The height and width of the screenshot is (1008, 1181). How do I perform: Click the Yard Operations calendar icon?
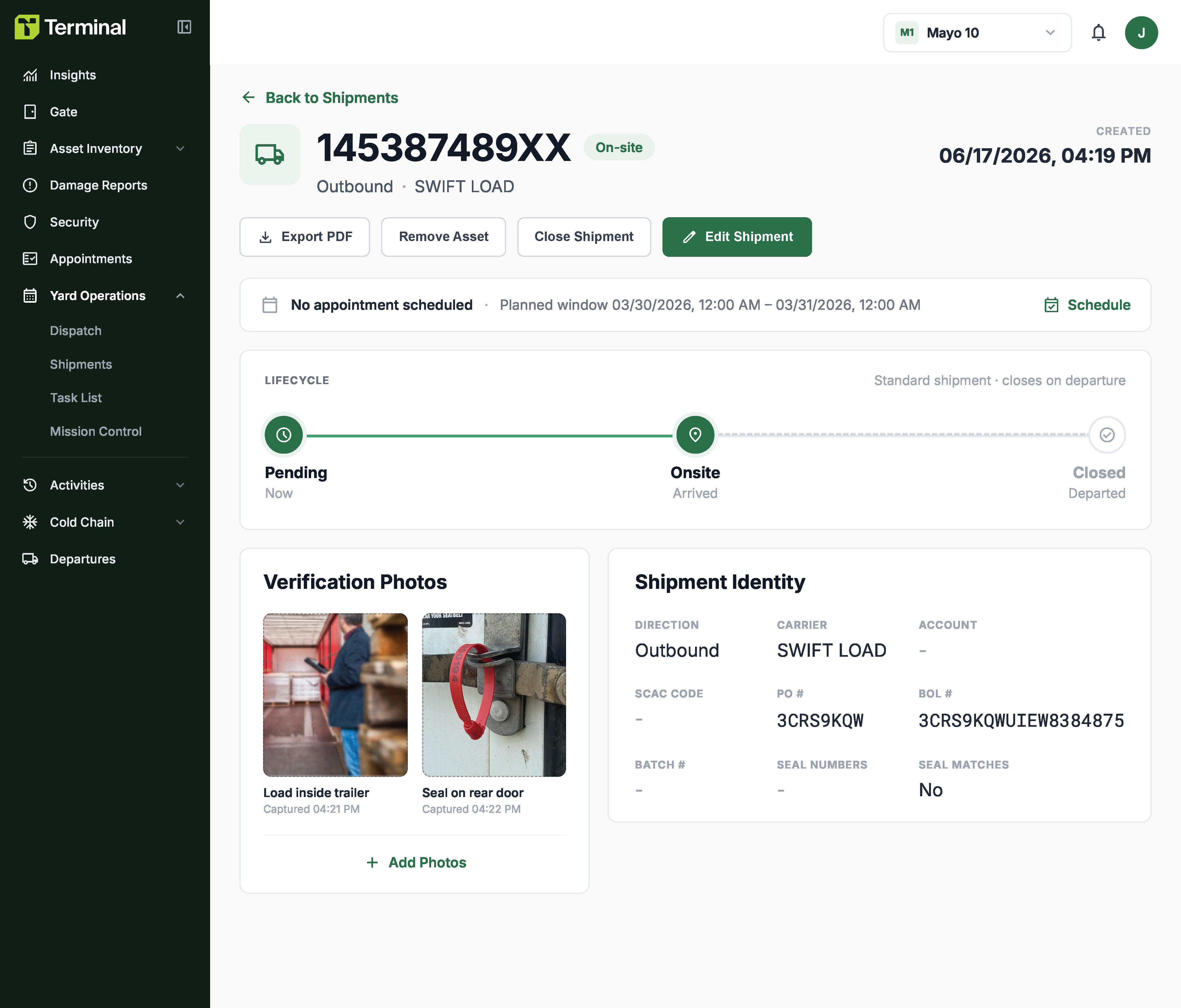point(30,296)
